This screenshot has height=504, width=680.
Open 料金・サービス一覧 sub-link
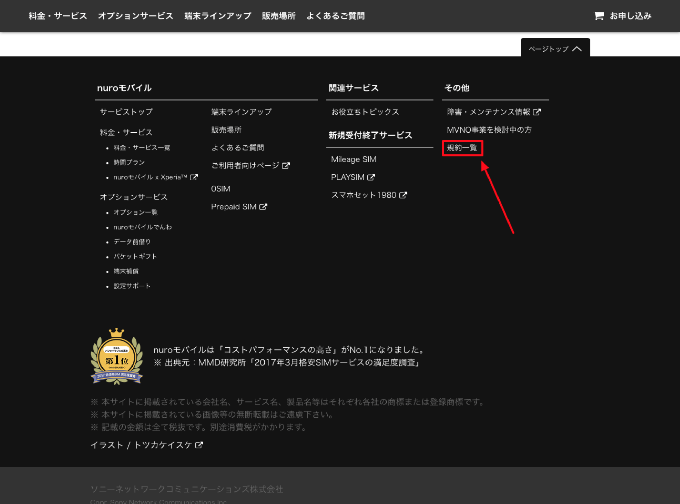coord(142,148)
